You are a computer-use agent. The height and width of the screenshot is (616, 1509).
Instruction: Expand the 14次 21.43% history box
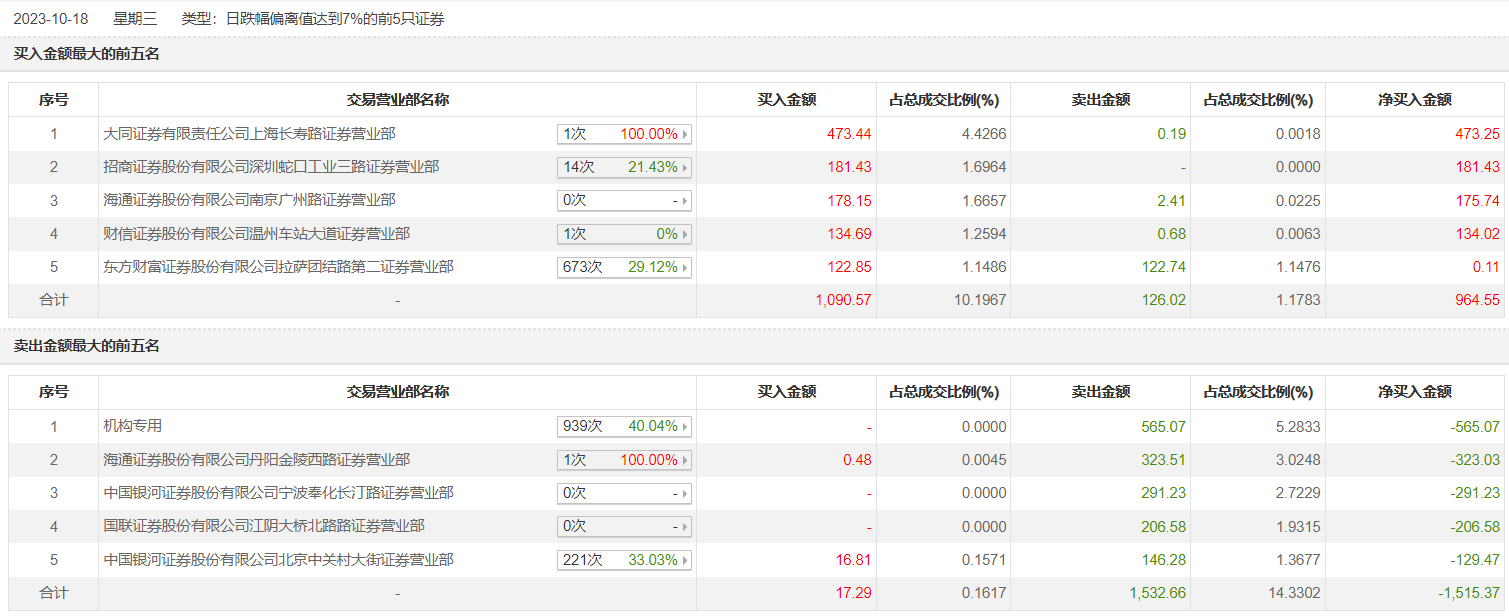624,167
